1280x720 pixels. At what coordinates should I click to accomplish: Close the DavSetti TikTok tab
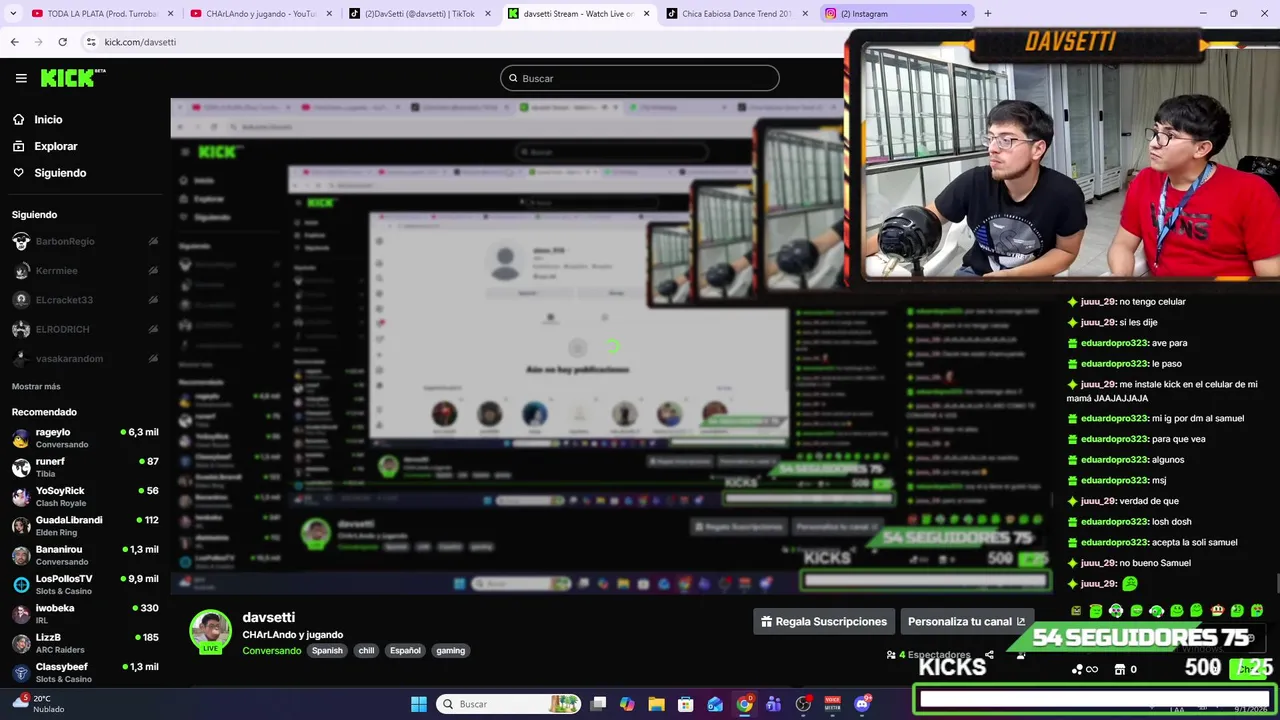coord(488,14)
